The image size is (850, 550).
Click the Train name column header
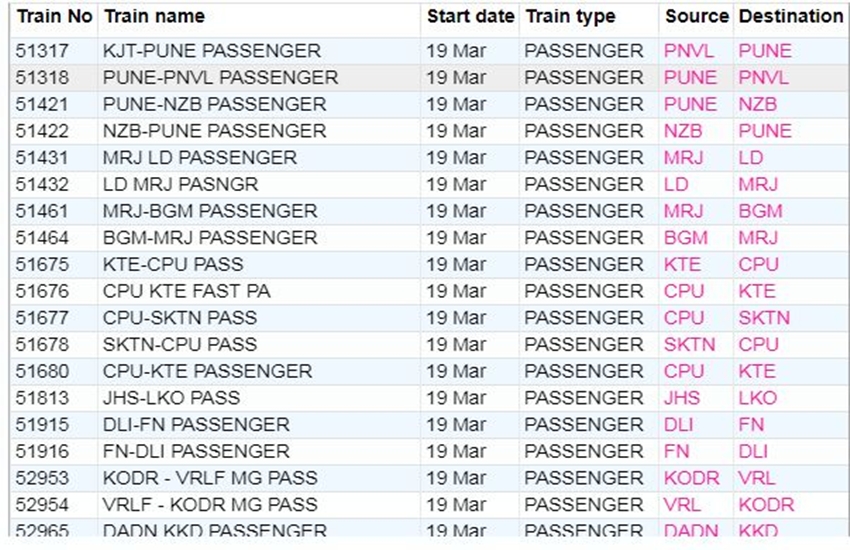pos(154,17)
